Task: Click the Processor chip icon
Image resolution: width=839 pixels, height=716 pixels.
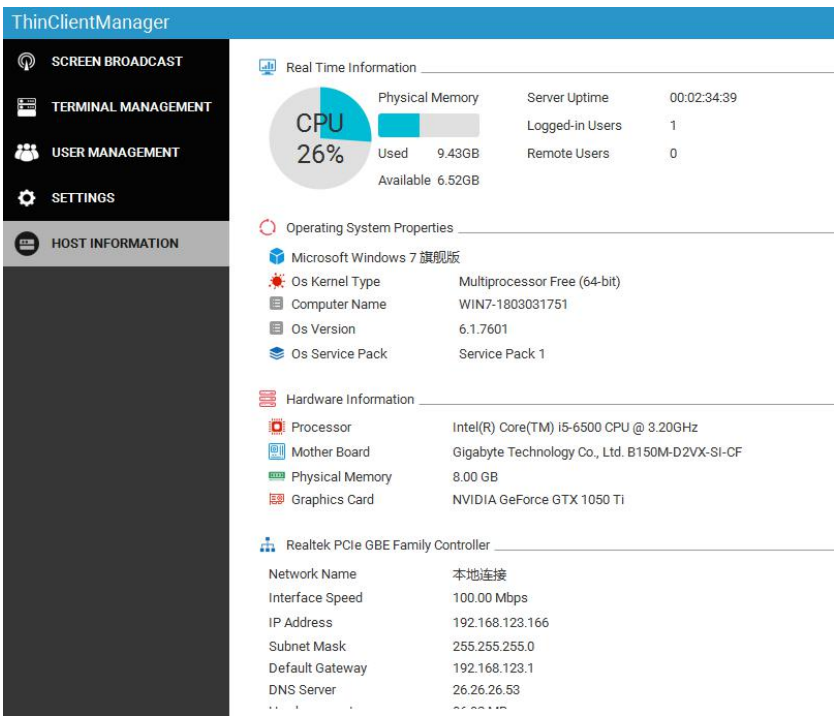Action: click(x=277, y=427)
